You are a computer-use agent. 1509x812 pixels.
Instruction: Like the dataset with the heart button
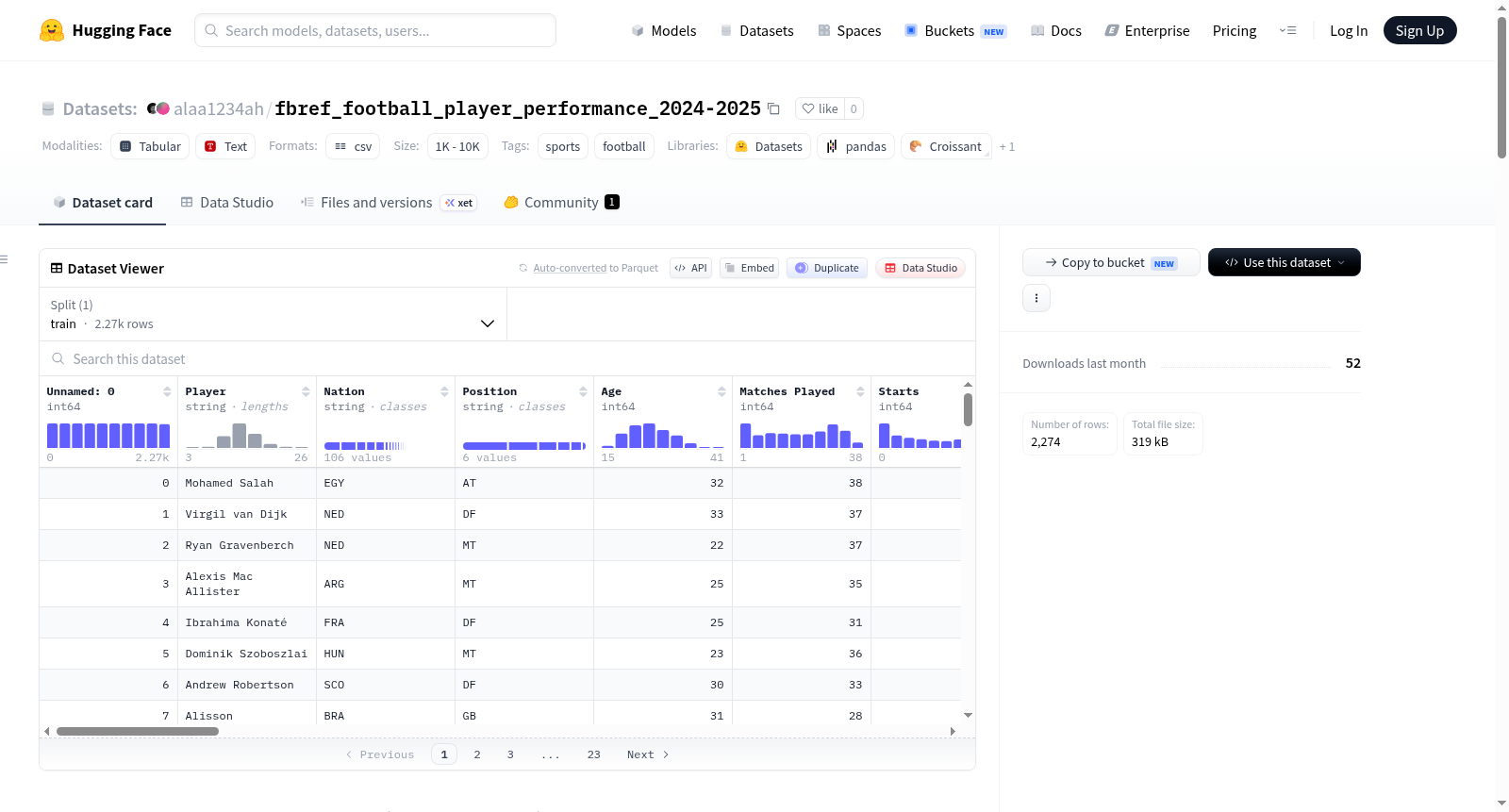point(820,108)
